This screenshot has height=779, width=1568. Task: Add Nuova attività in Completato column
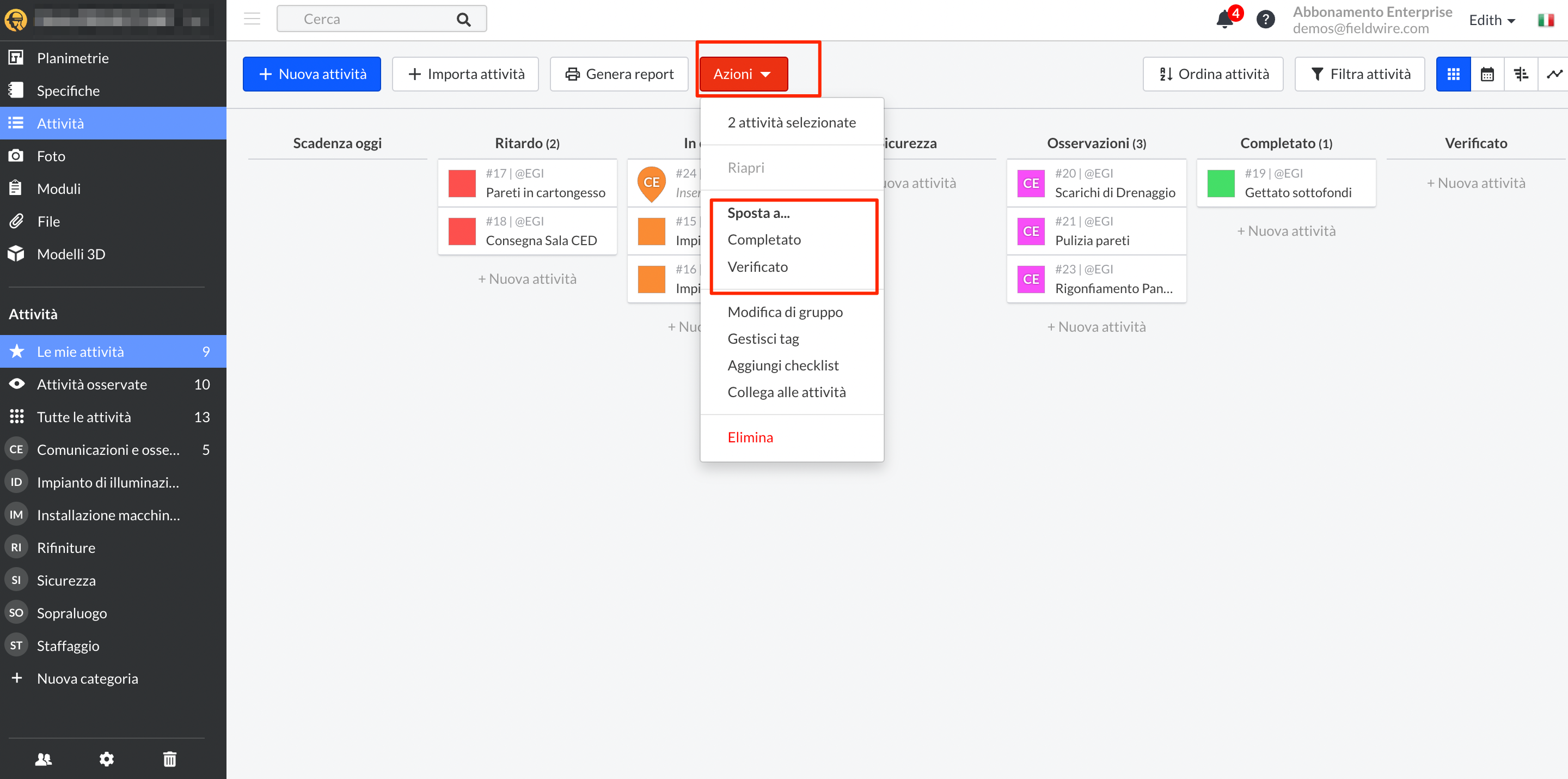[1286, 231]
